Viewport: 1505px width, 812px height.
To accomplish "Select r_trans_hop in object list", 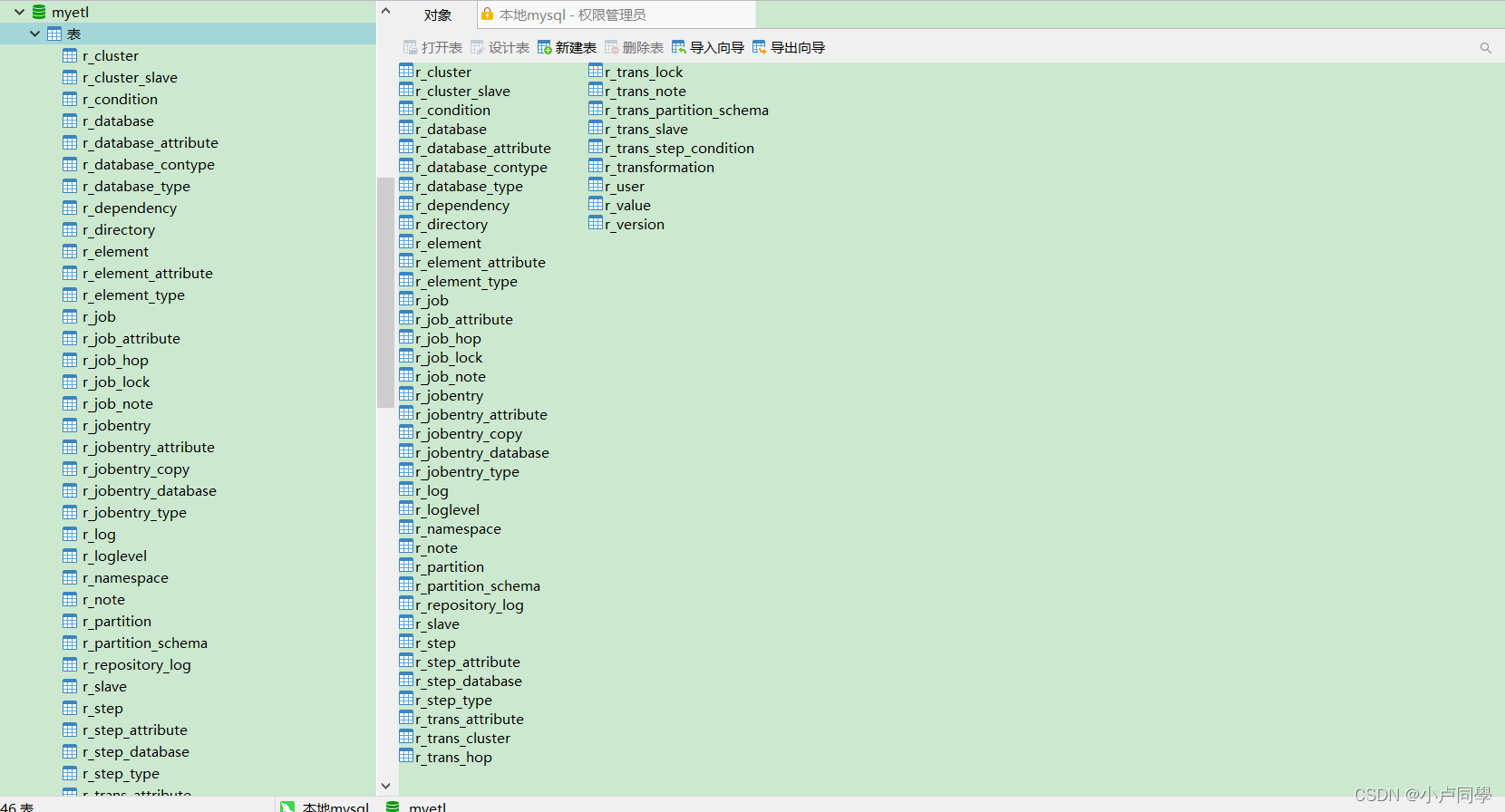I will [453, 758].
